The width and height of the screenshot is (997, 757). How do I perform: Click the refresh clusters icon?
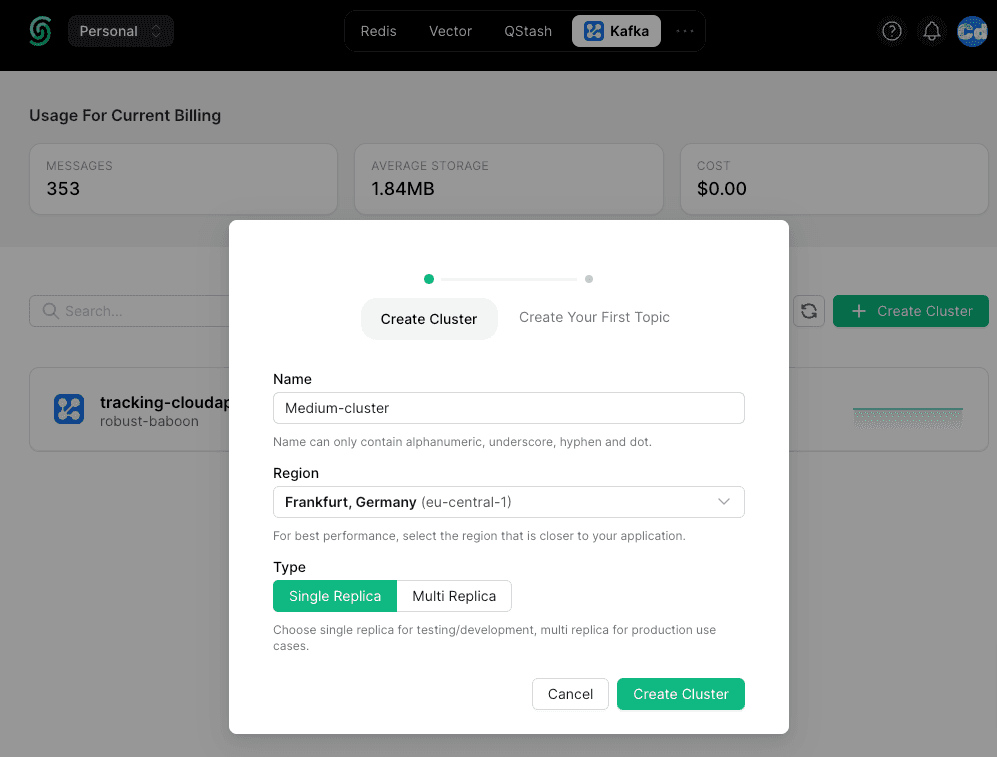(x=809, y=311)
